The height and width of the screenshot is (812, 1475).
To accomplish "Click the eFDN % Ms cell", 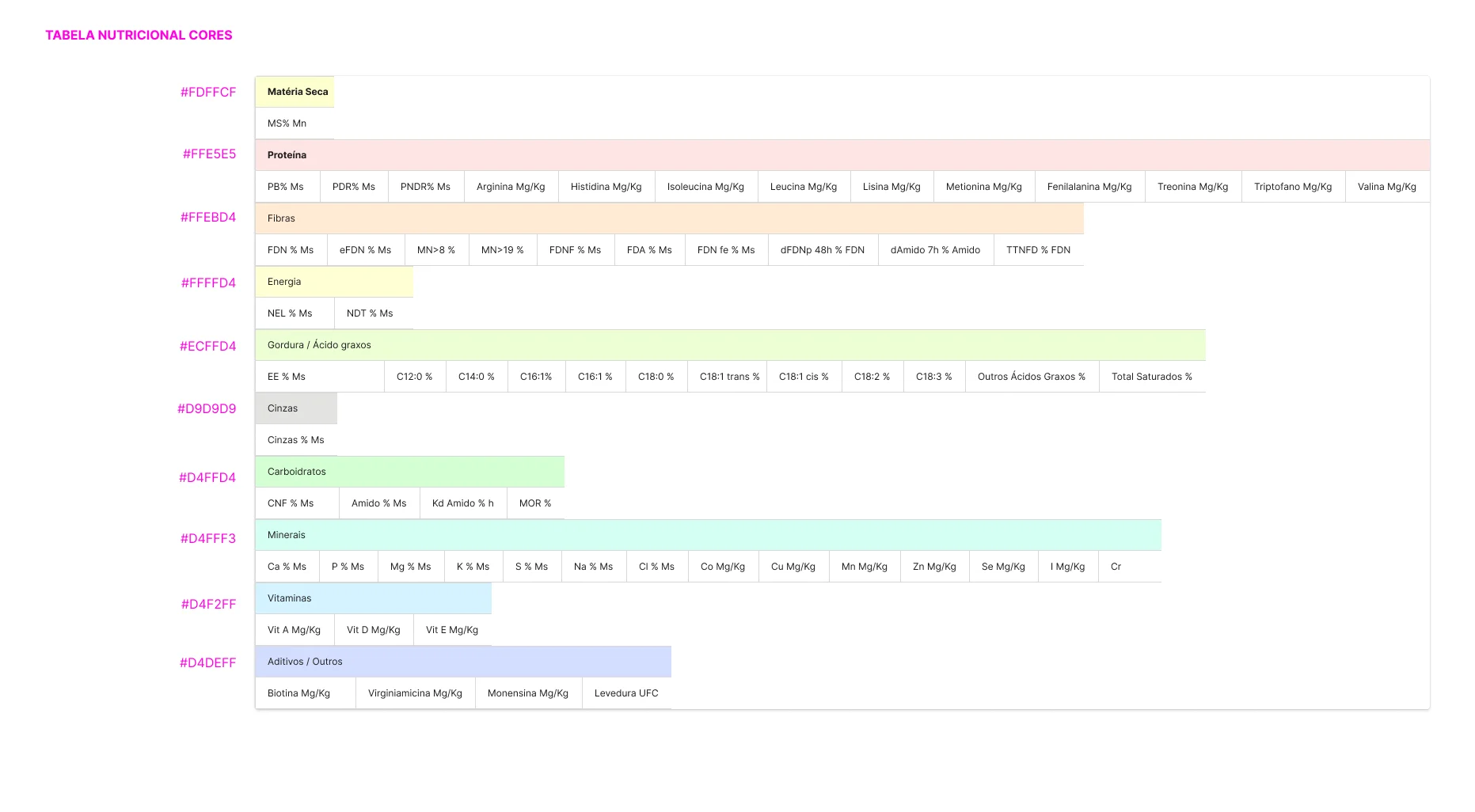I will pyautogui.click(x=366, y=250).
